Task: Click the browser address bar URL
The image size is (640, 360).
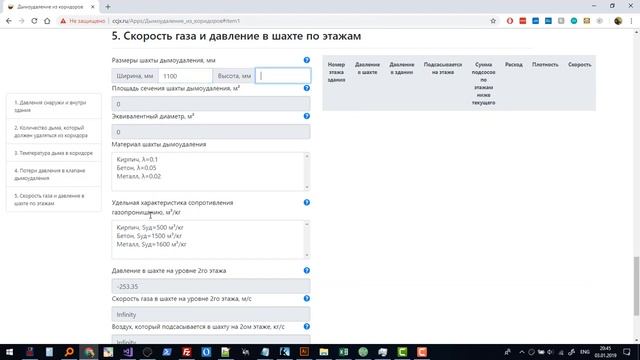Action: pyautogui.click(x=176, y=21)
